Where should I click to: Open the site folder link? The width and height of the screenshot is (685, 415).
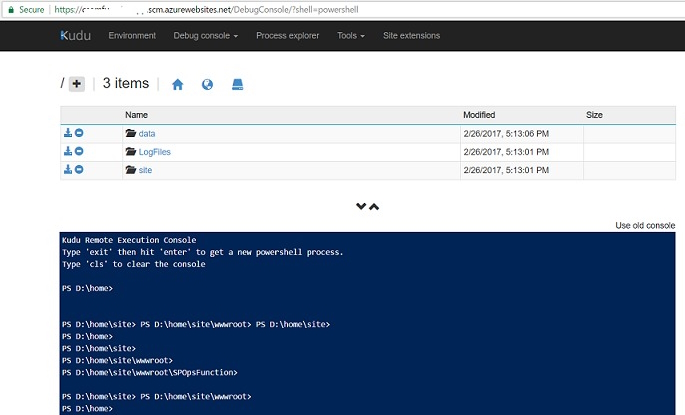(145, 170)
